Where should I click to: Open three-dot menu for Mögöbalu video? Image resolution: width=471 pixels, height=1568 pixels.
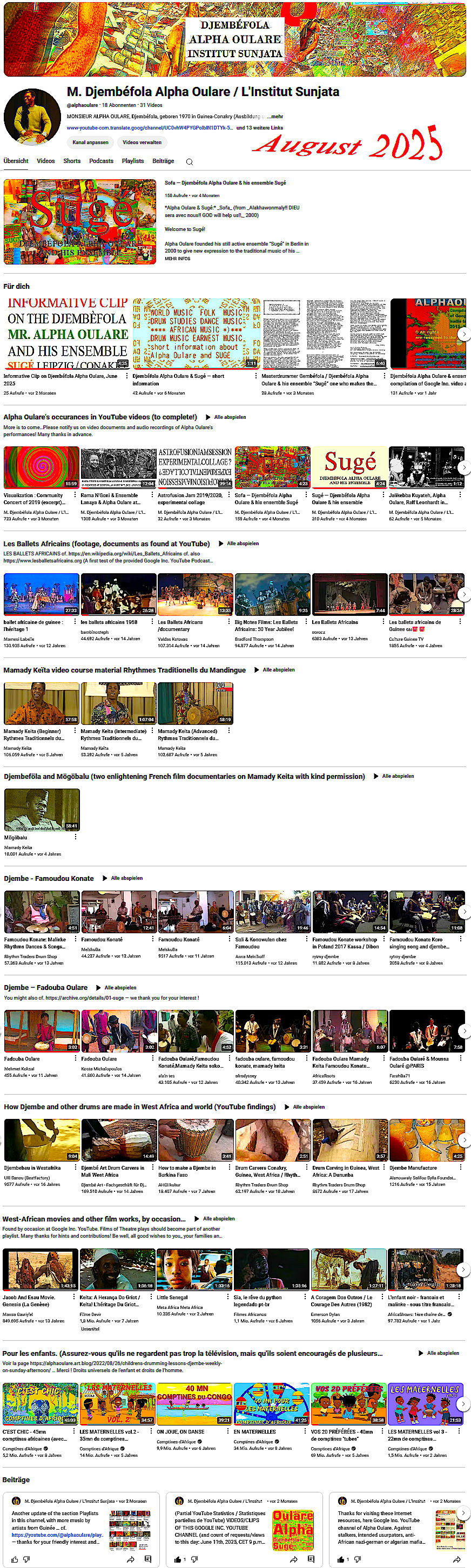coord(76,837)
